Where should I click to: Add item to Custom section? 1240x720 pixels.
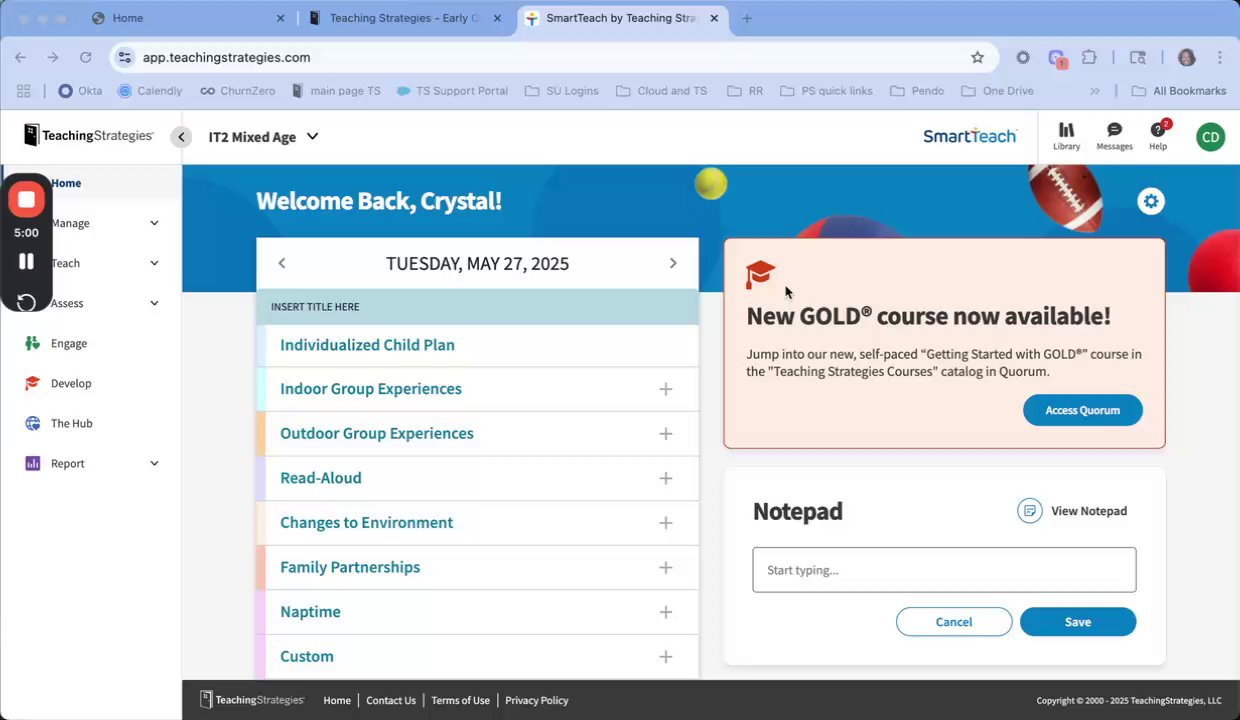[x=666, y=657]
